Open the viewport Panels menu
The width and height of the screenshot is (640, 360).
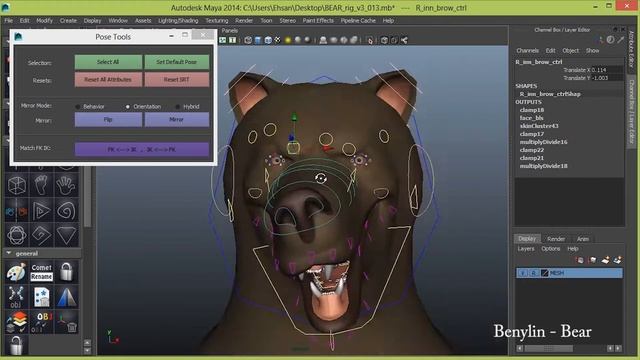click(229, 31)
